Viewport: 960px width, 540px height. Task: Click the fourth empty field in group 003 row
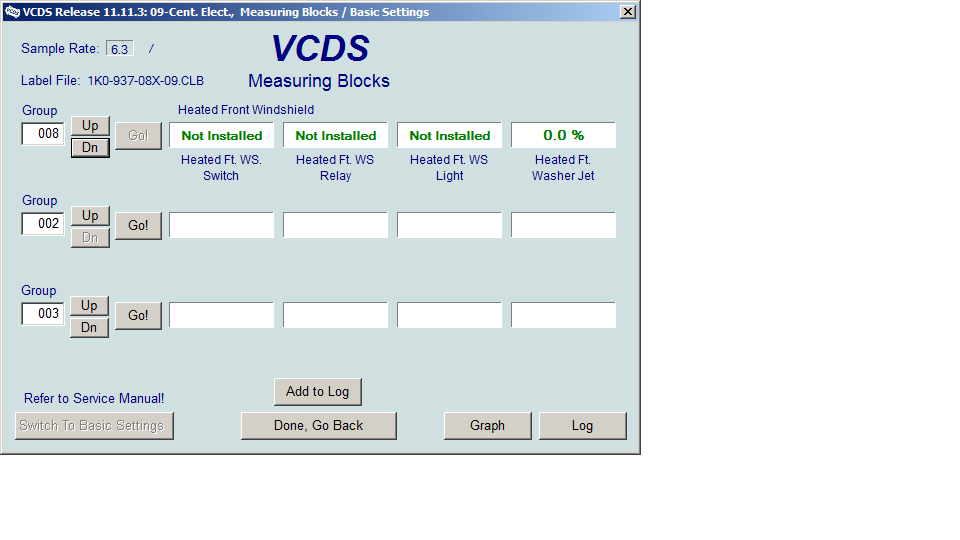pyautogui.click(x=563, y=315)
